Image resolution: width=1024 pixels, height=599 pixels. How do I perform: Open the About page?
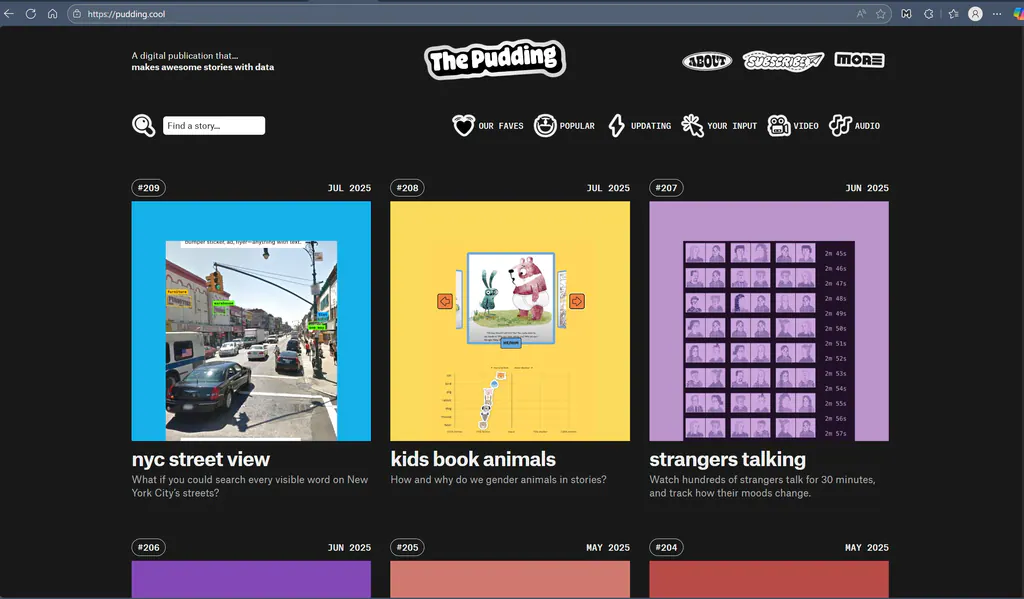[707, 61]
